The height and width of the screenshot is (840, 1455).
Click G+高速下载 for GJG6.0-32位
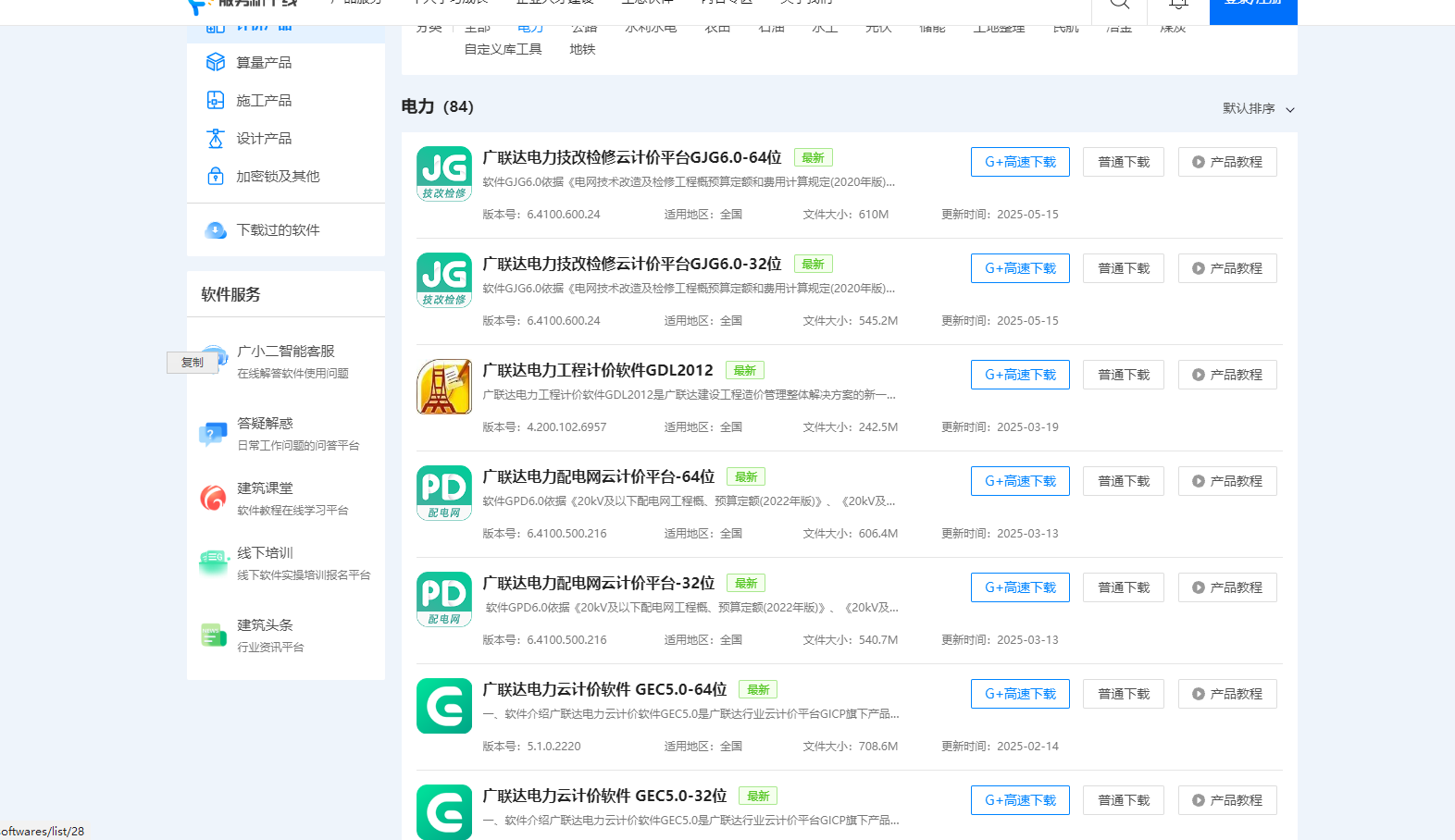tap(1020, 268)
